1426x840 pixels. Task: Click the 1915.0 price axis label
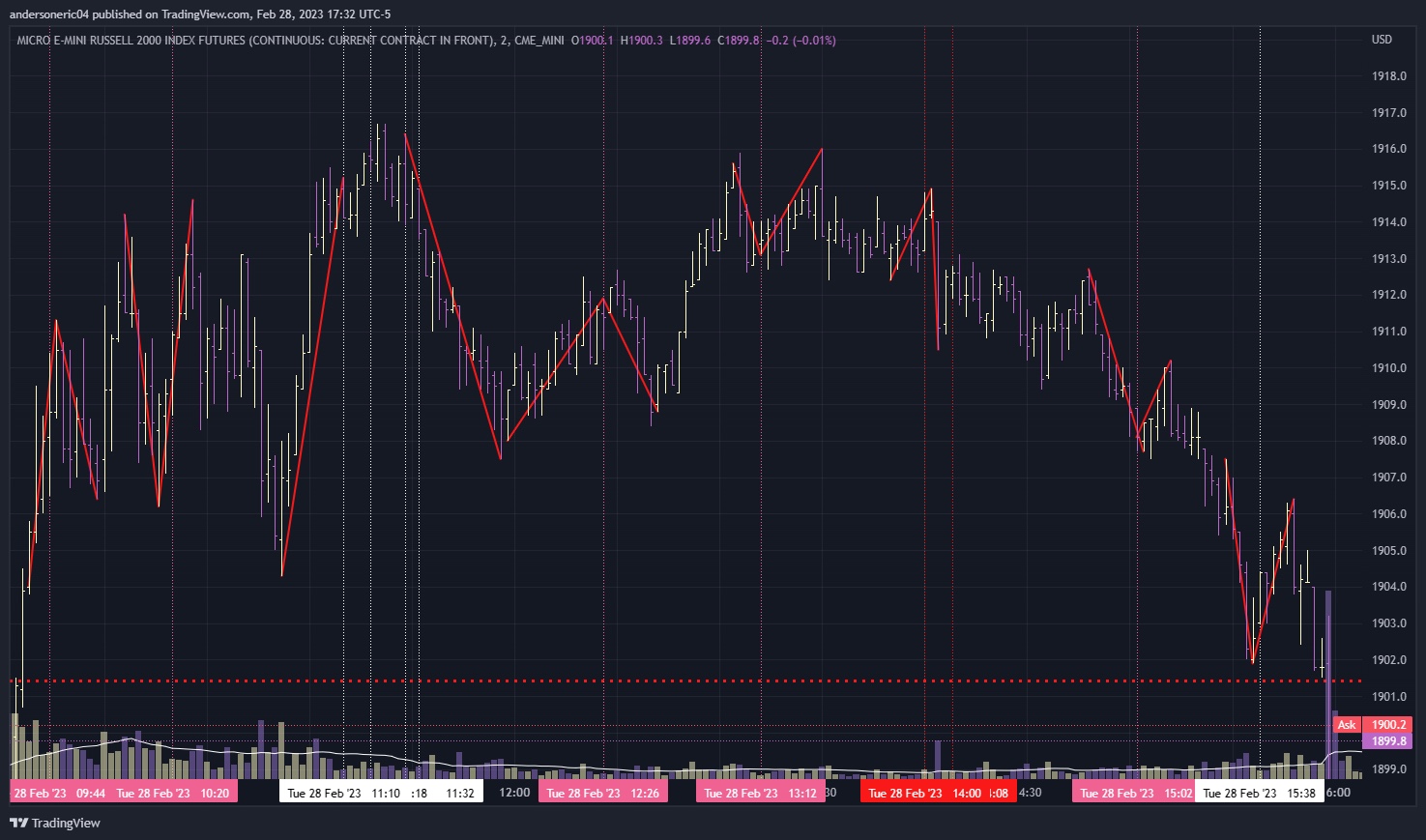click(1389, 186)
